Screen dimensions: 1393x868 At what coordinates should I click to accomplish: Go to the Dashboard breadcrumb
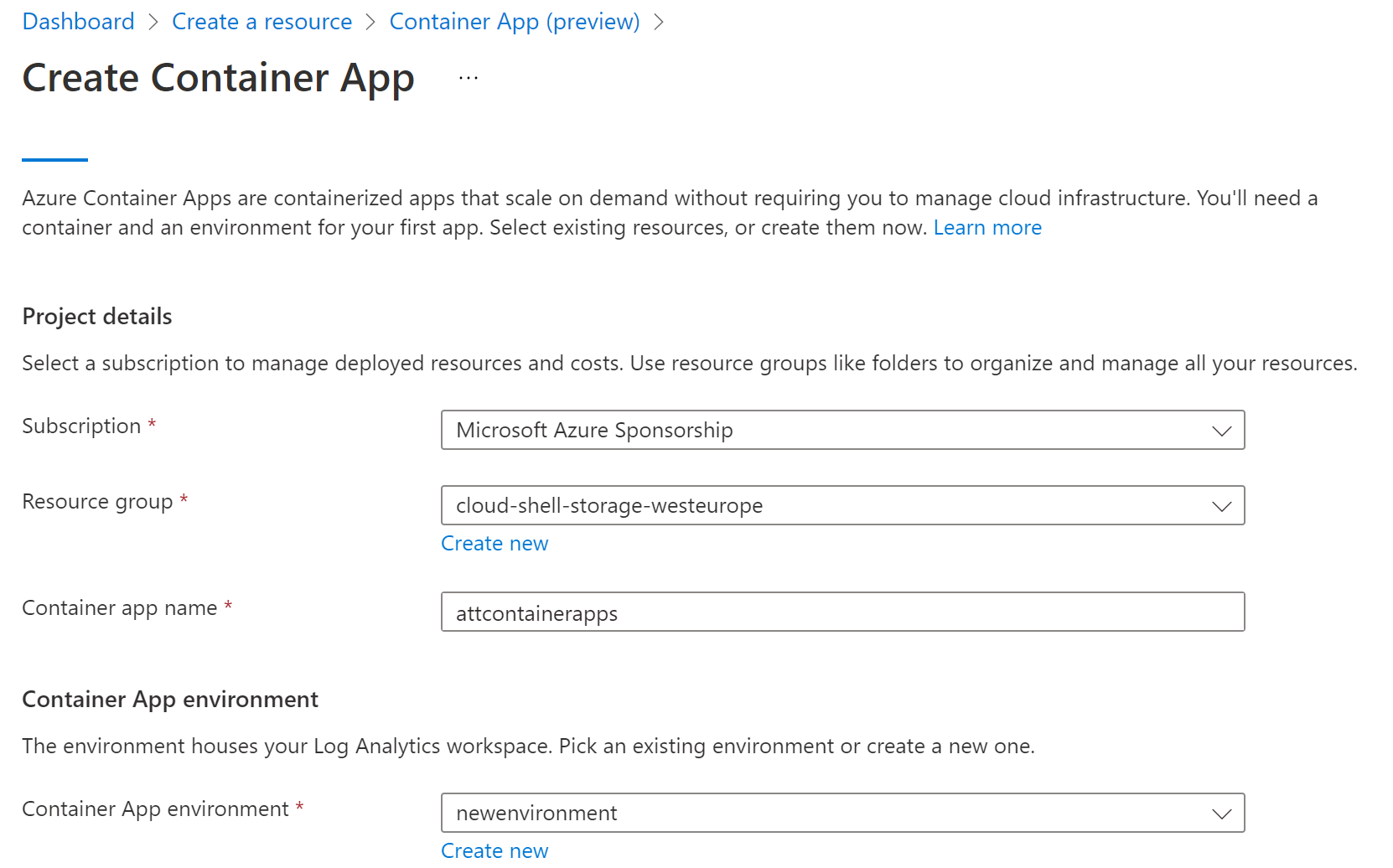point(78,22)
